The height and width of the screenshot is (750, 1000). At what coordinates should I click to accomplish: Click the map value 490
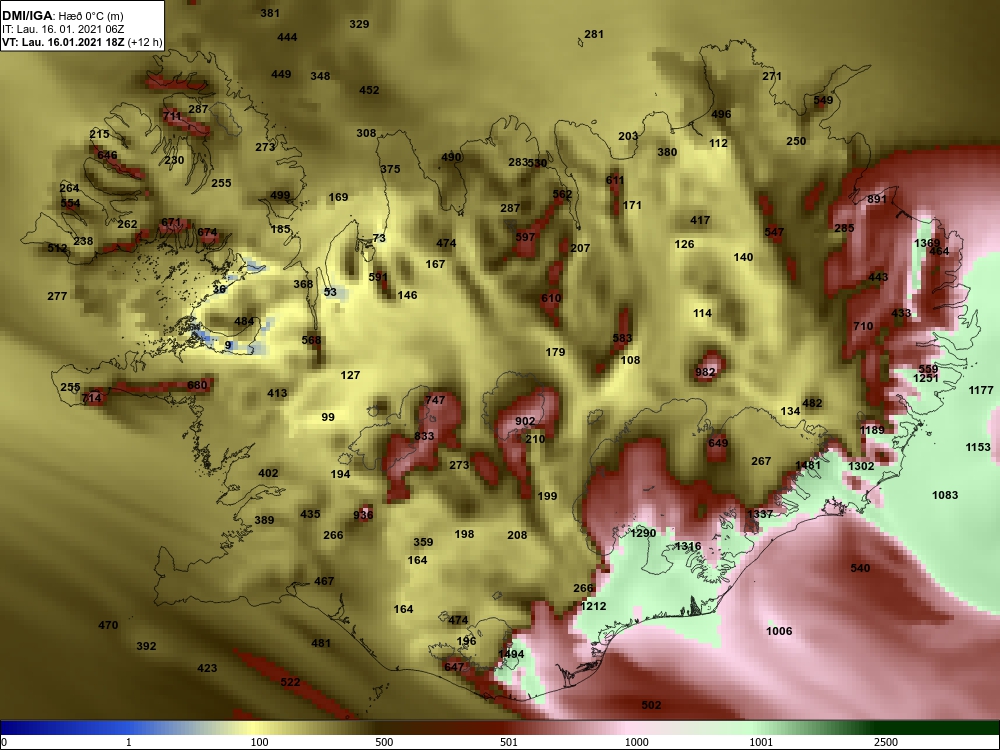click(451, 158)
